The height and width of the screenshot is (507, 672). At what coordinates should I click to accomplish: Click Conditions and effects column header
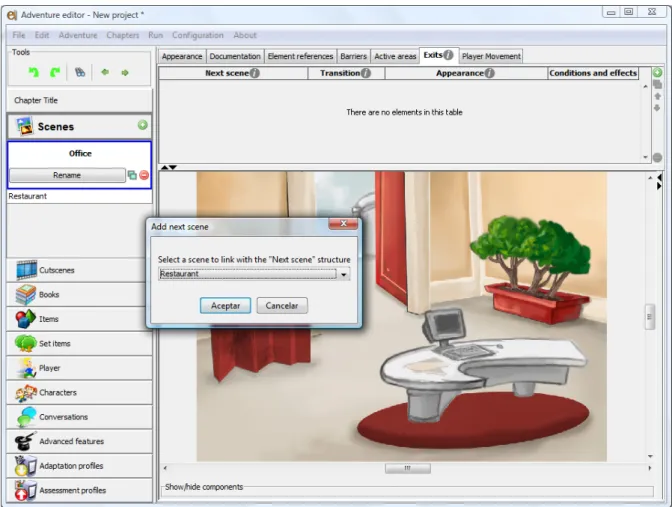pos(593,73)
